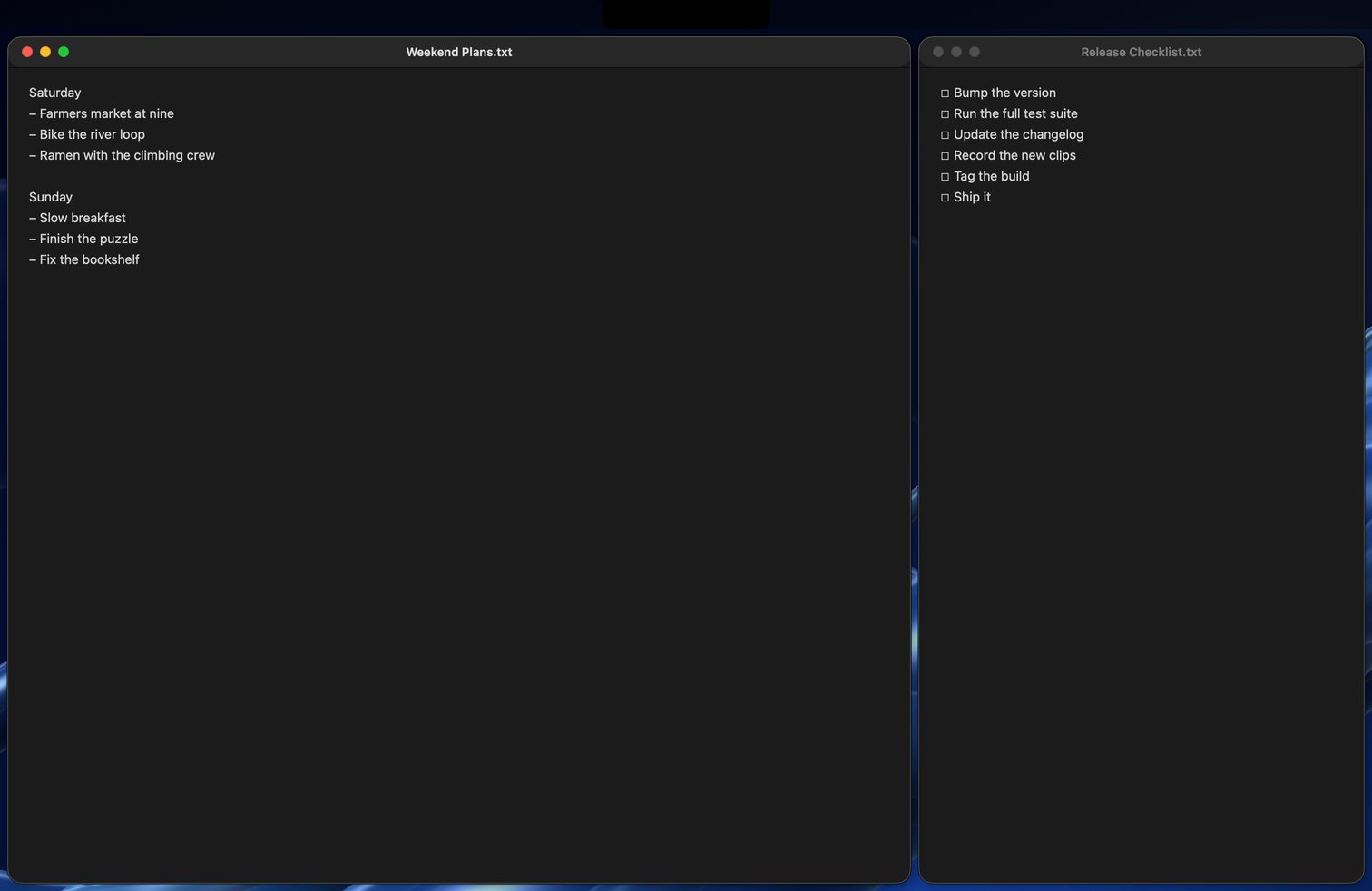Click the box before 'Record the new clips'
Viewport: 1372px width, 891px height.
(x=945, y=156)
